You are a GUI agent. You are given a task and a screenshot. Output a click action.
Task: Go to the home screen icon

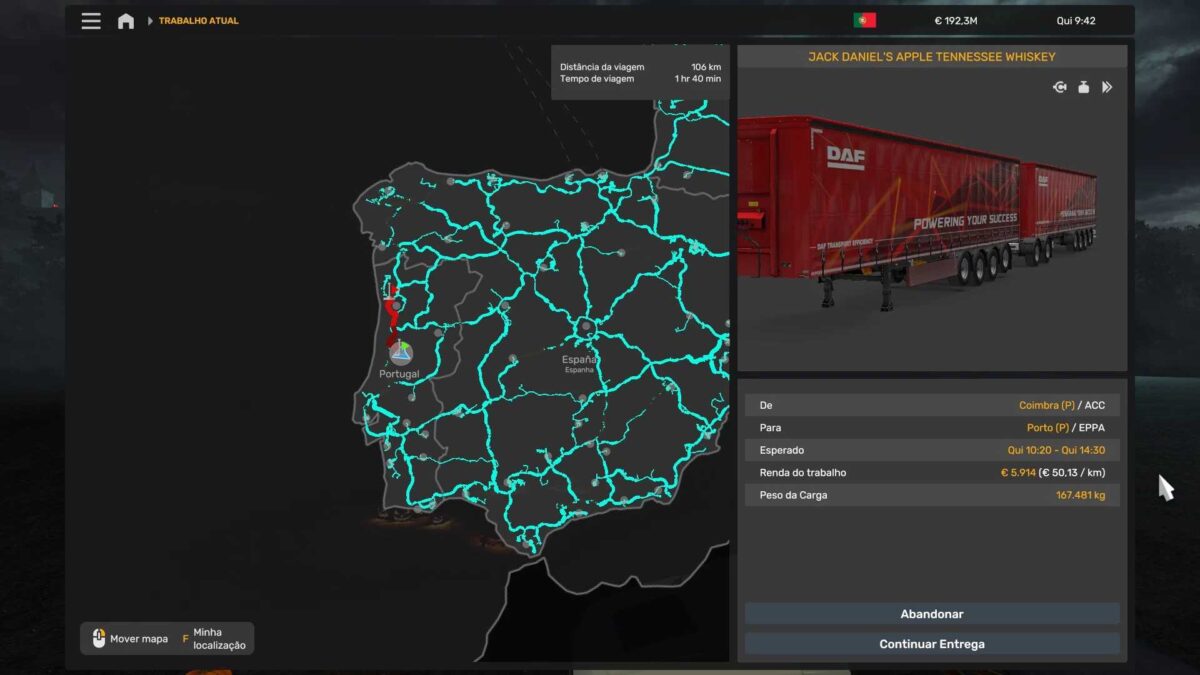click(126, 21)
